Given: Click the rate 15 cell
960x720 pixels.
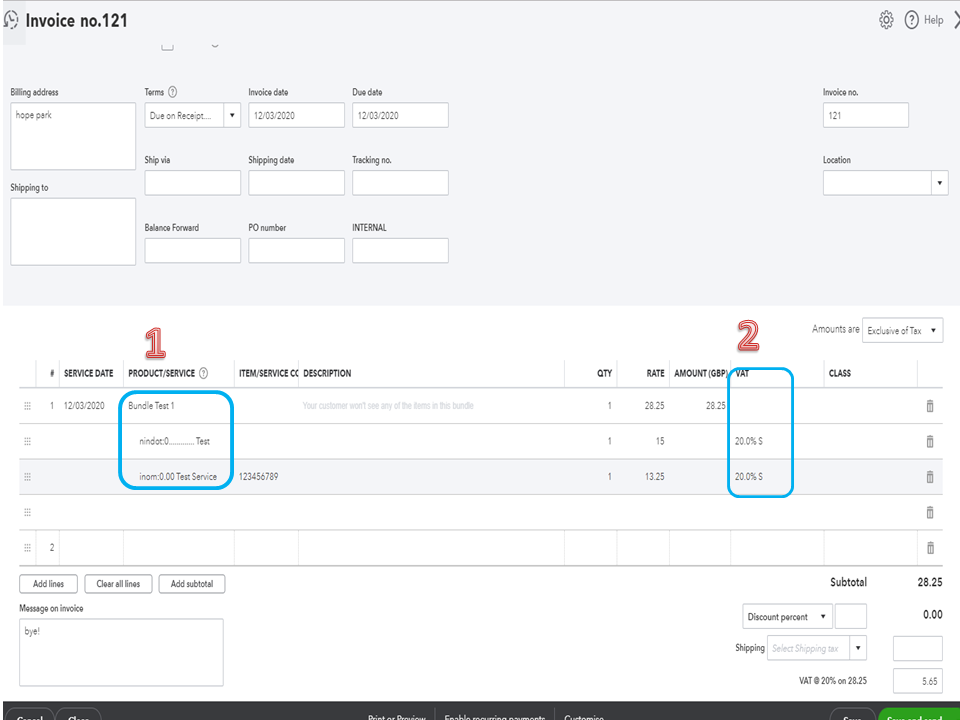Looking at the screenshot, I should [643, 441].
